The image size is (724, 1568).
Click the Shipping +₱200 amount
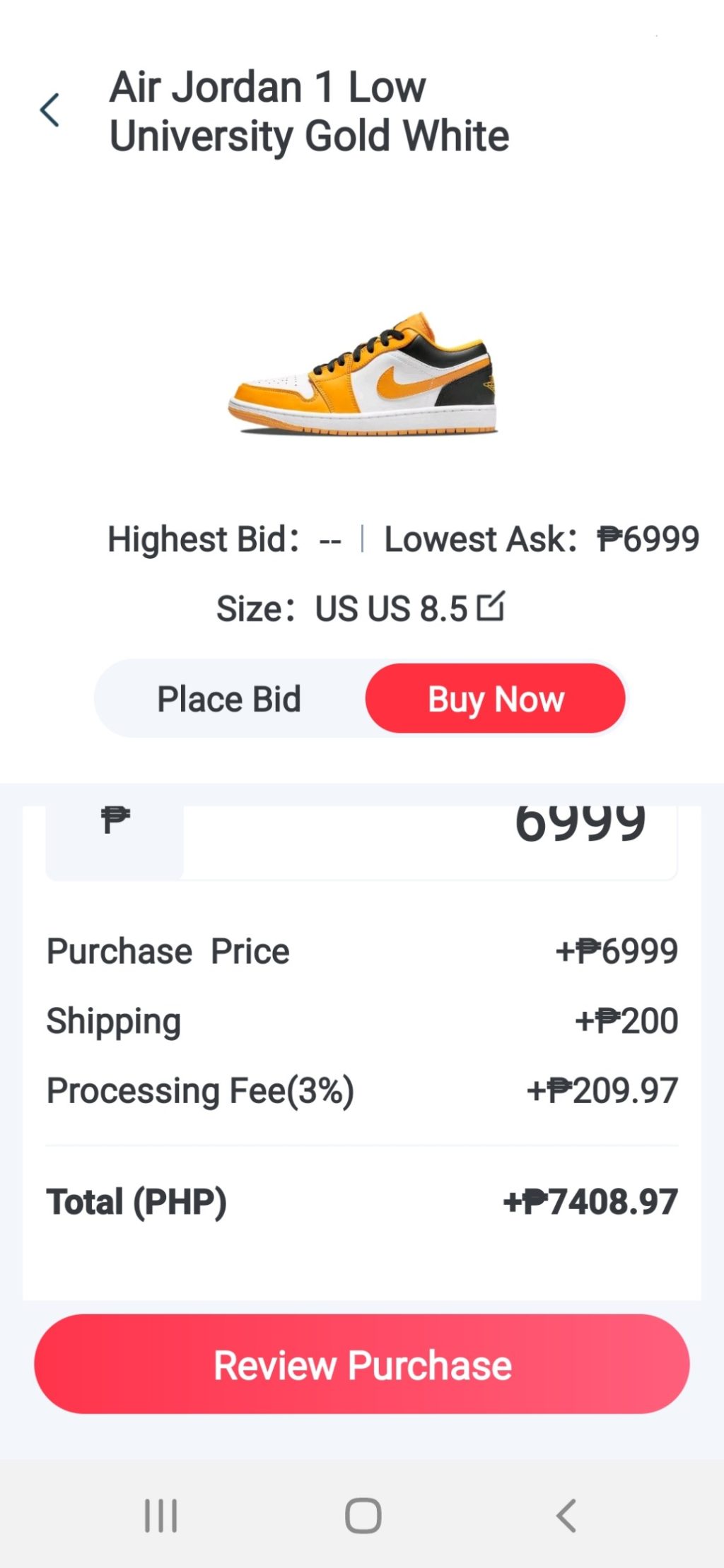coord(626,1021)
